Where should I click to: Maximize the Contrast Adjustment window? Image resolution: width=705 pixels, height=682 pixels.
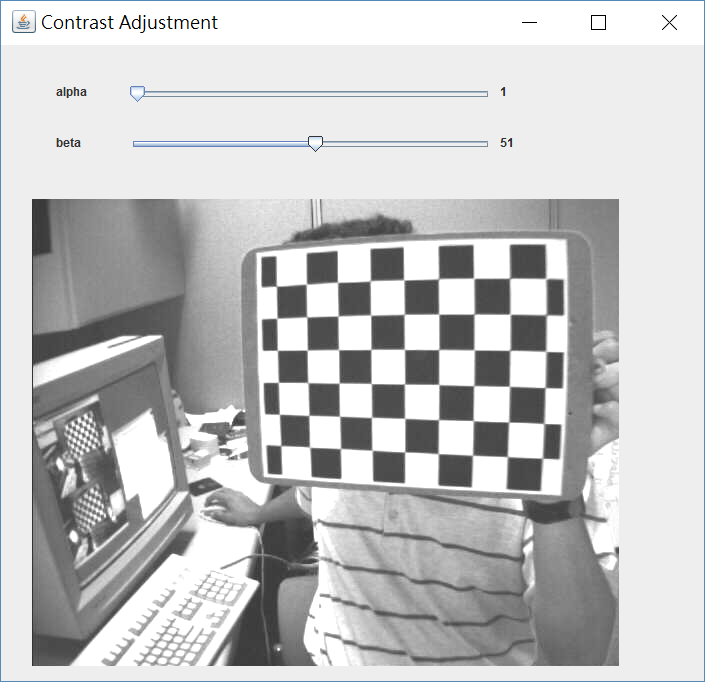pos(598,22)
